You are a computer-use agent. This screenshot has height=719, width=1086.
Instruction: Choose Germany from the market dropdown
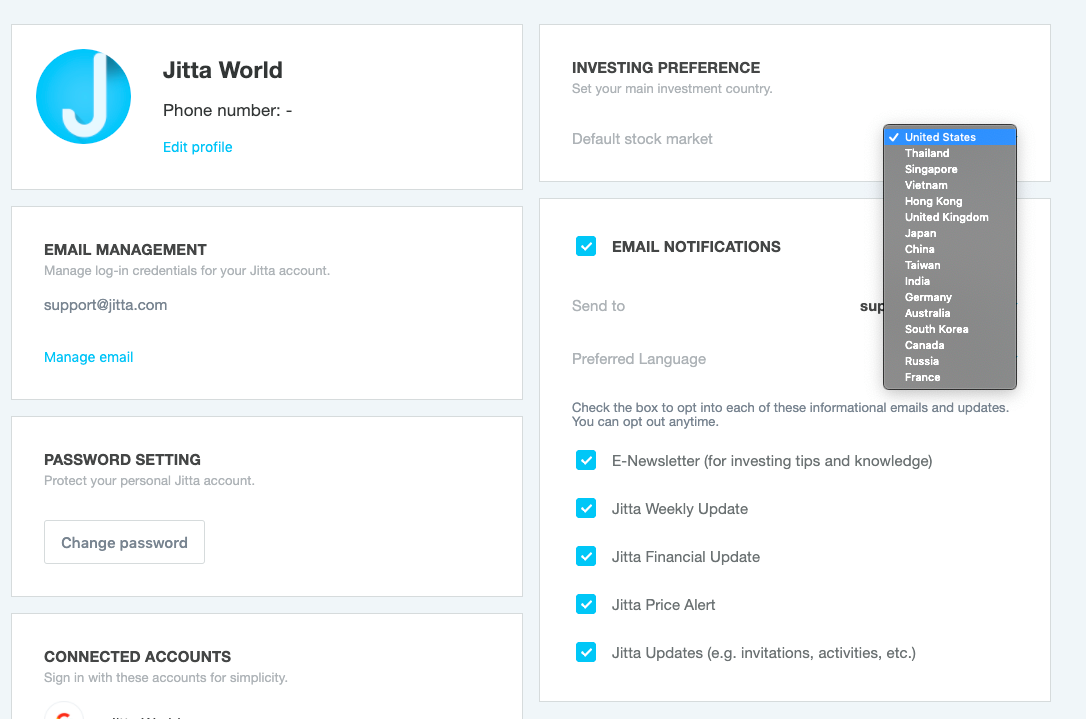[x=928, y=297]
